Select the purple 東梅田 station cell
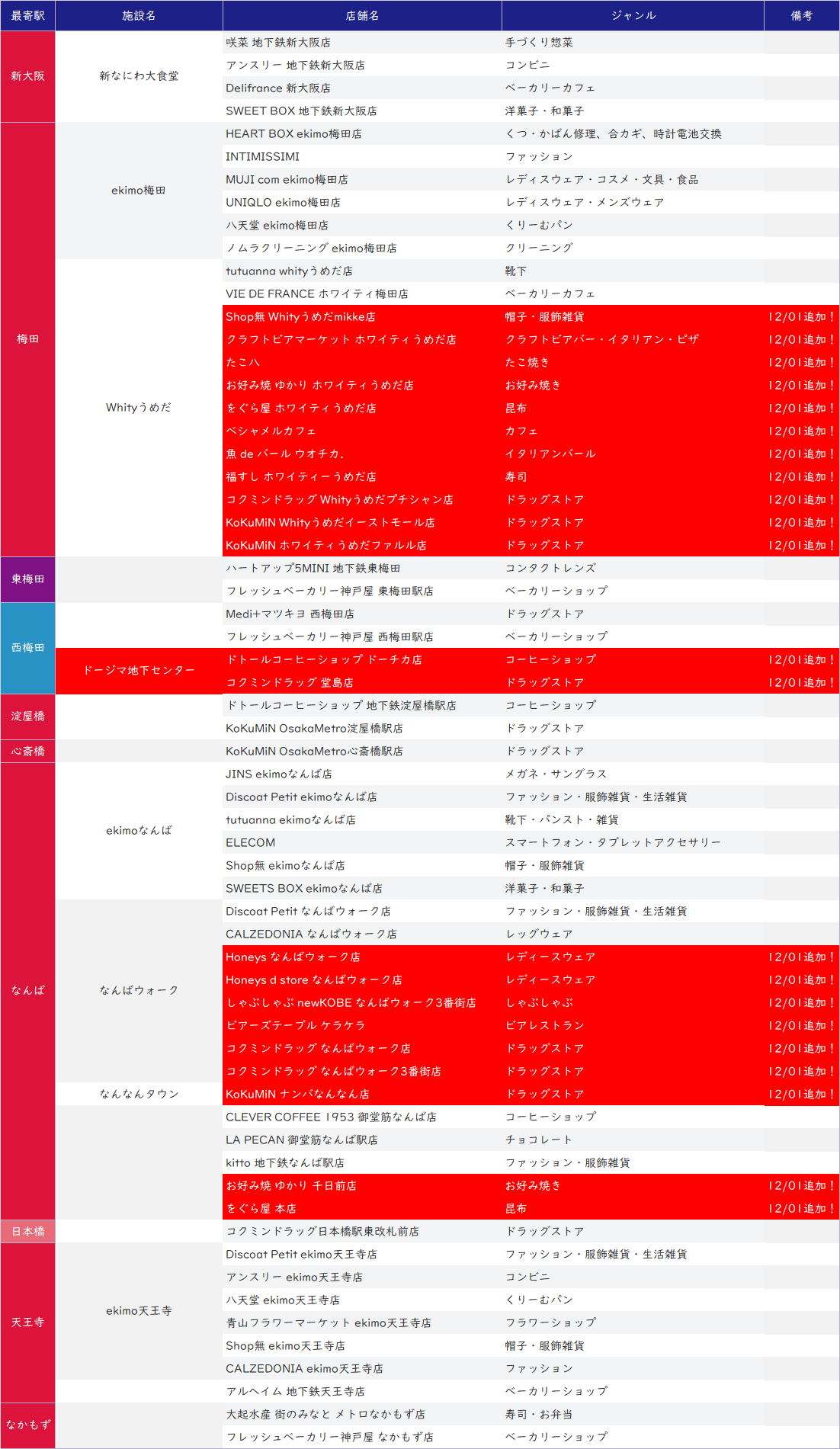The height and width of the screenshot is (1449, 840). pos(27,579)
